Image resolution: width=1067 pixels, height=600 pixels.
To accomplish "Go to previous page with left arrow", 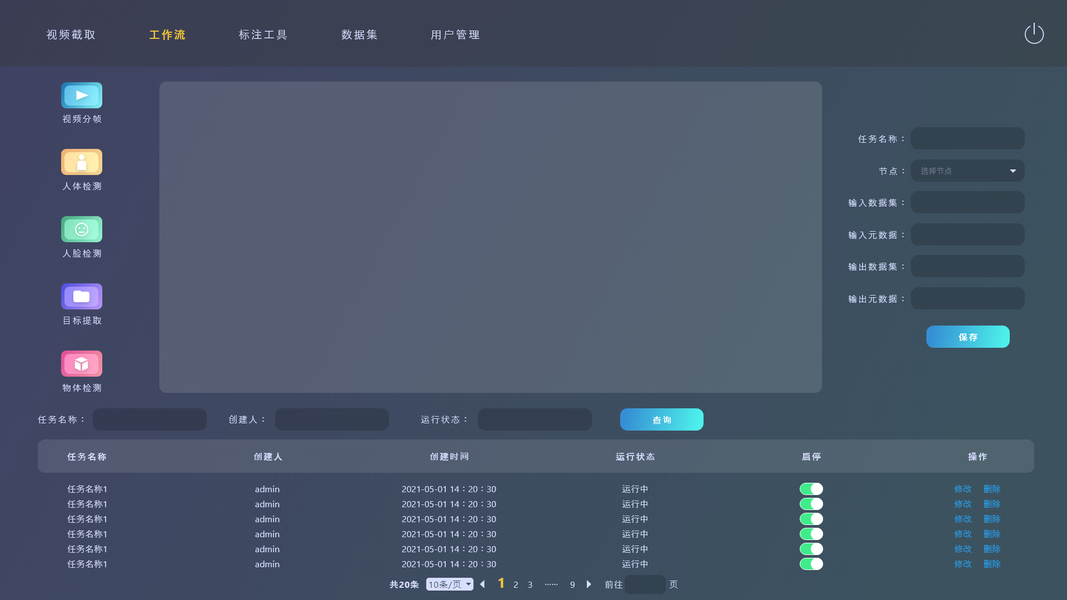I will coord(482,584).
